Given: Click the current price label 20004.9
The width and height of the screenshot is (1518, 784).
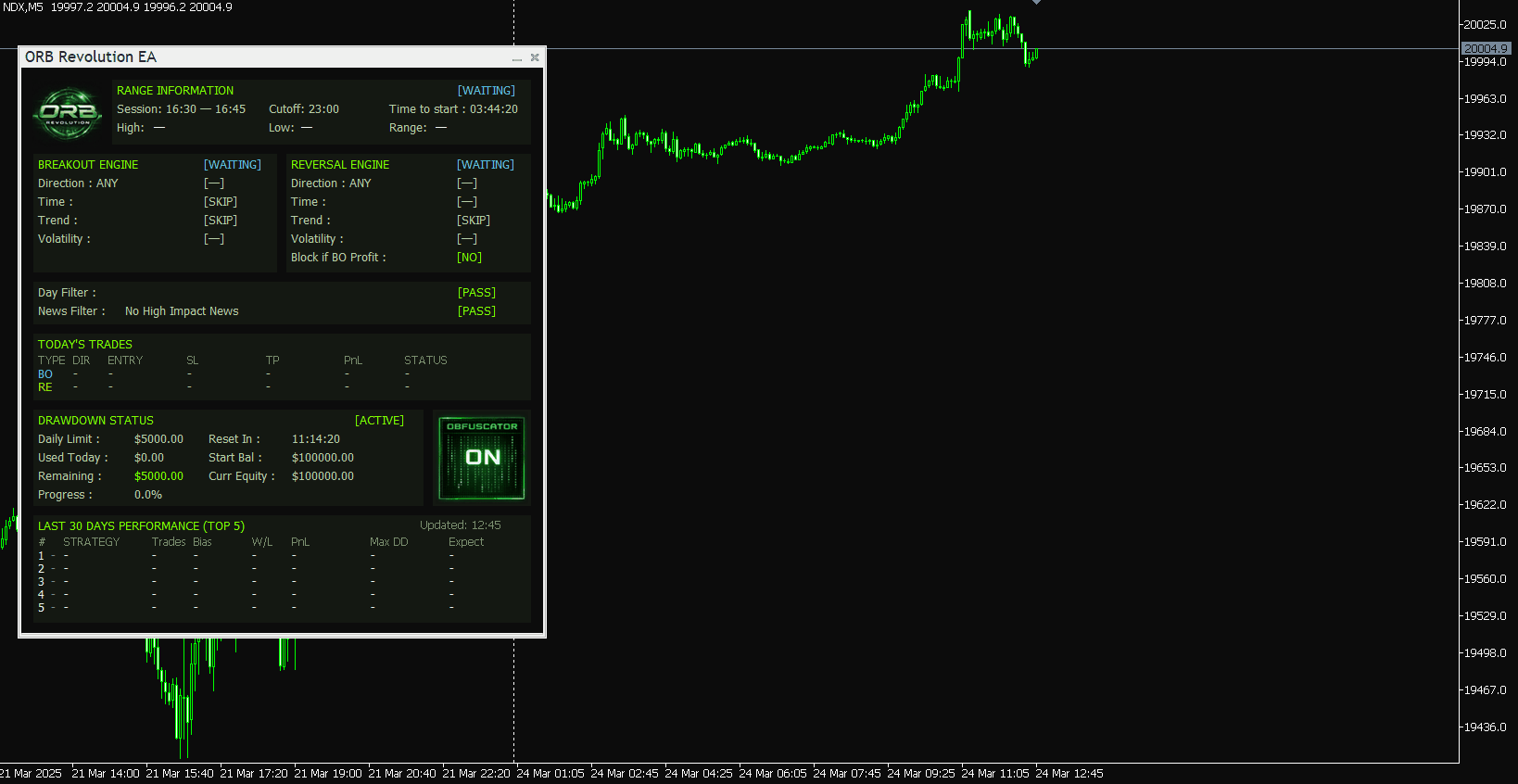Looking at the screenshot, I should (1486, 48).
